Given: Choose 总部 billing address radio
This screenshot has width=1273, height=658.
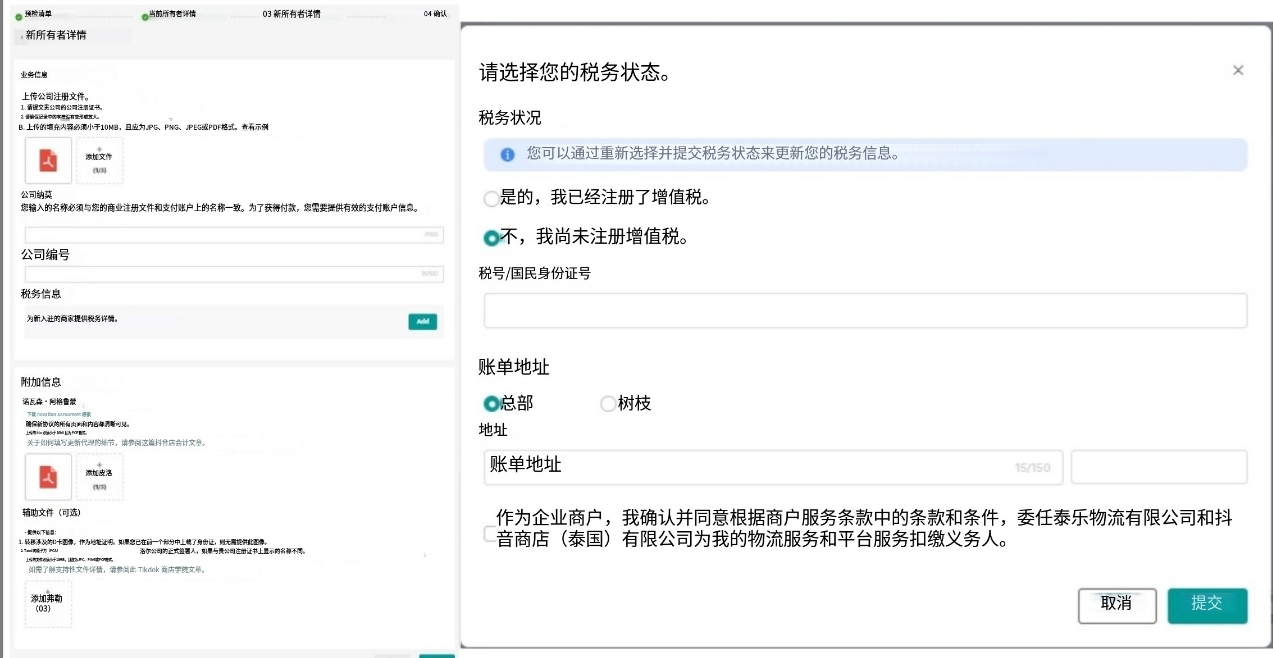Looking at the screenshot, I should click(x=491, y=404).
